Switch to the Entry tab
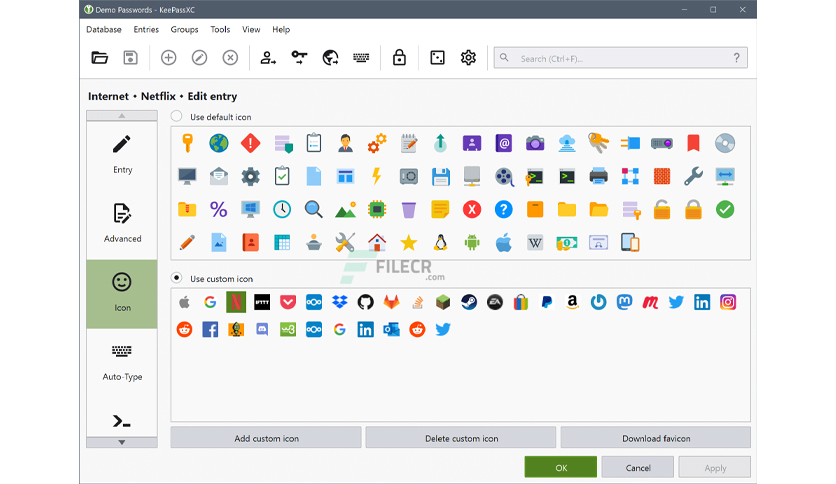The width and height of the screenshot is (836, 484). click(x=122, y=156)
